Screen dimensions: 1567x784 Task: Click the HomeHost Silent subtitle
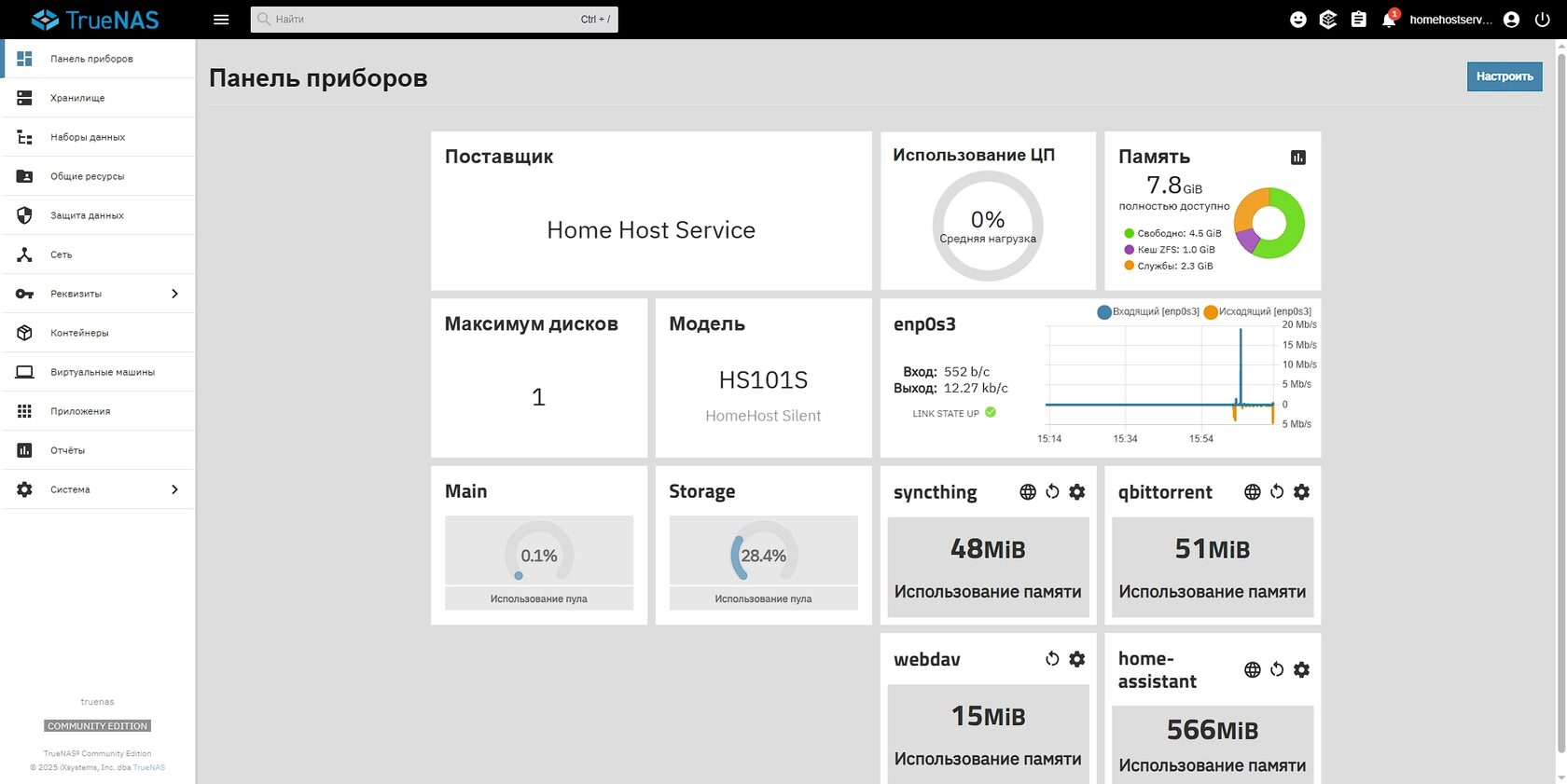(763, 416)
